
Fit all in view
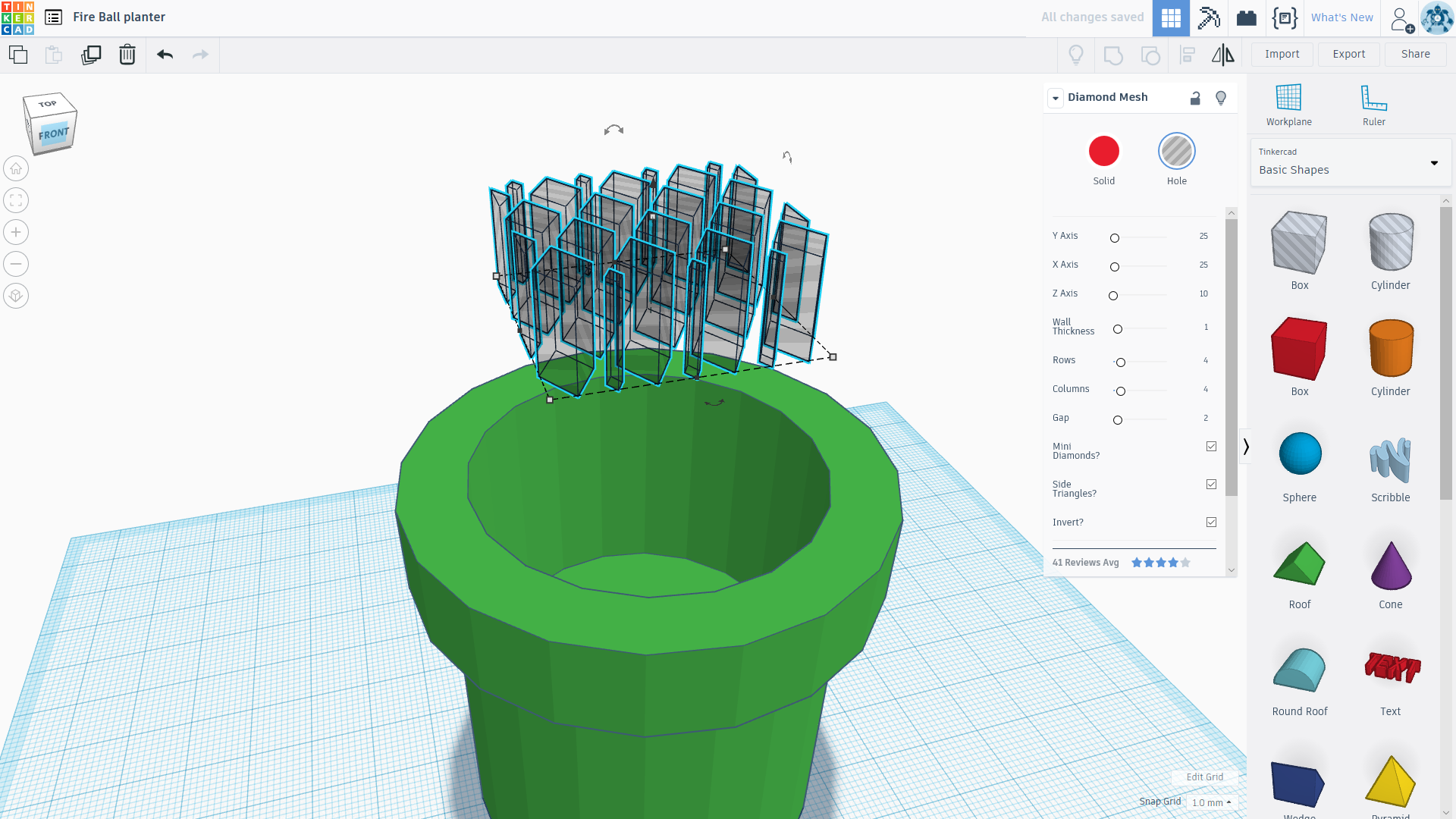coord(16,200)
